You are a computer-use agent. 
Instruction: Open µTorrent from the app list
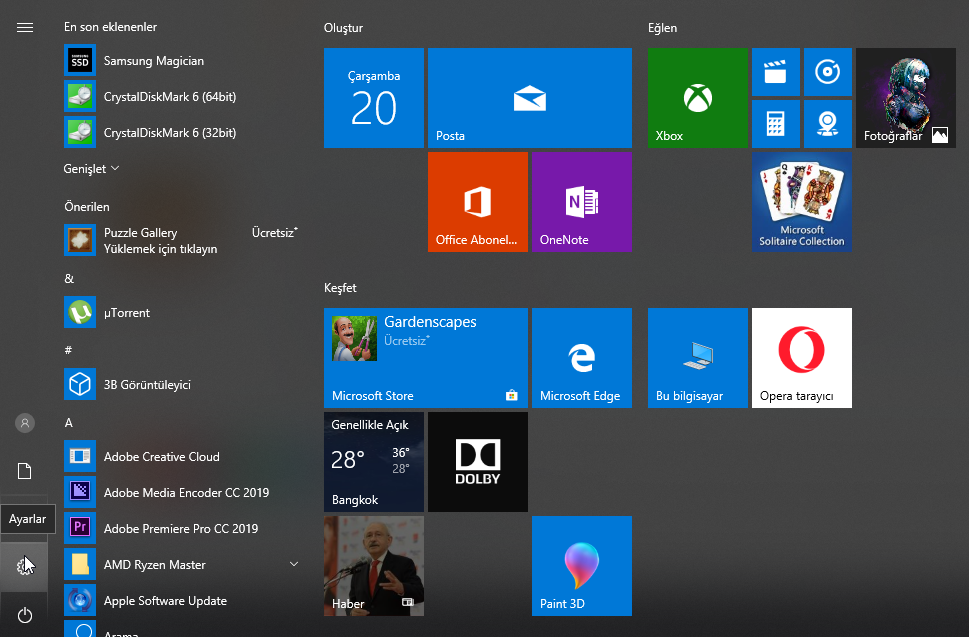[x=182, y=313]
